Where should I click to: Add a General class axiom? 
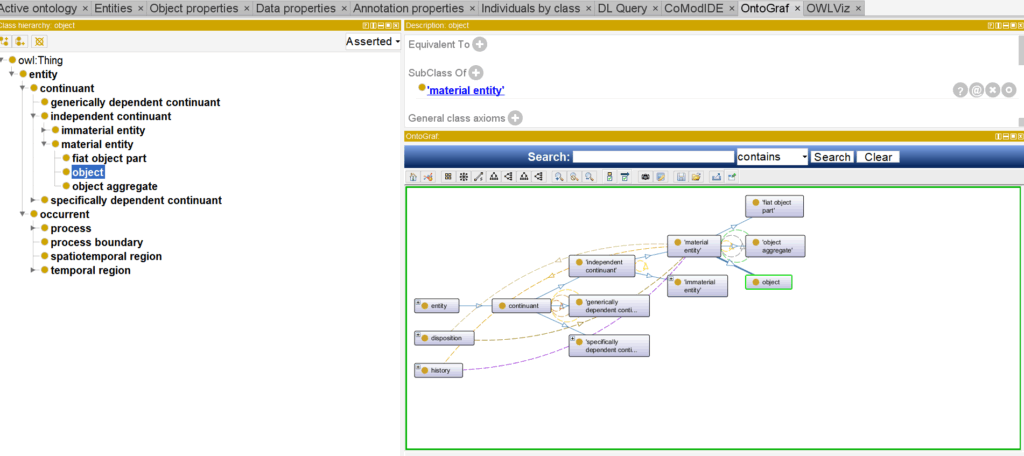(515, 118)
